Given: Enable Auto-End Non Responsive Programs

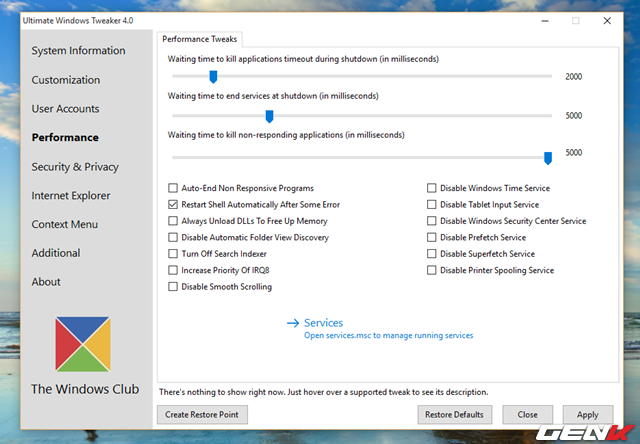Looking at the screenshot, I should click(x=173, y=188).
